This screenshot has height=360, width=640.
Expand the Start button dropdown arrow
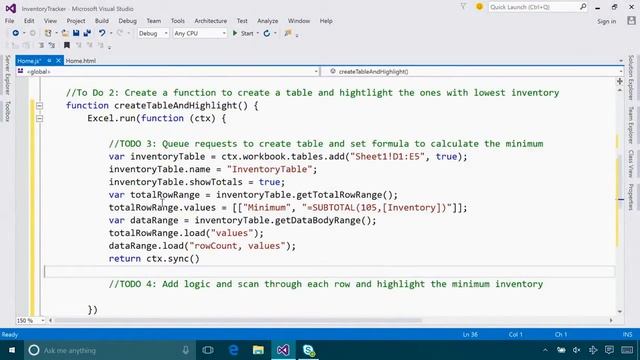(x=258, y=33)
